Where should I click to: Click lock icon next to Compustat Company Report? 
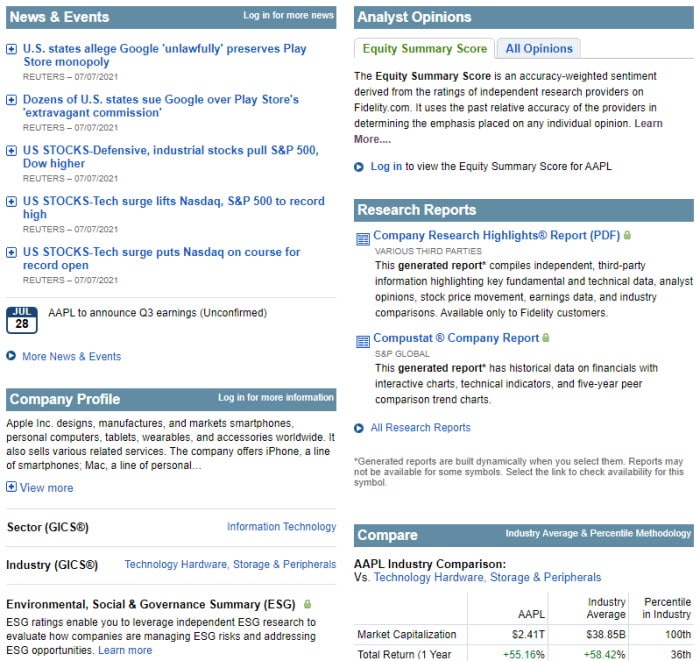pos(546,338)
